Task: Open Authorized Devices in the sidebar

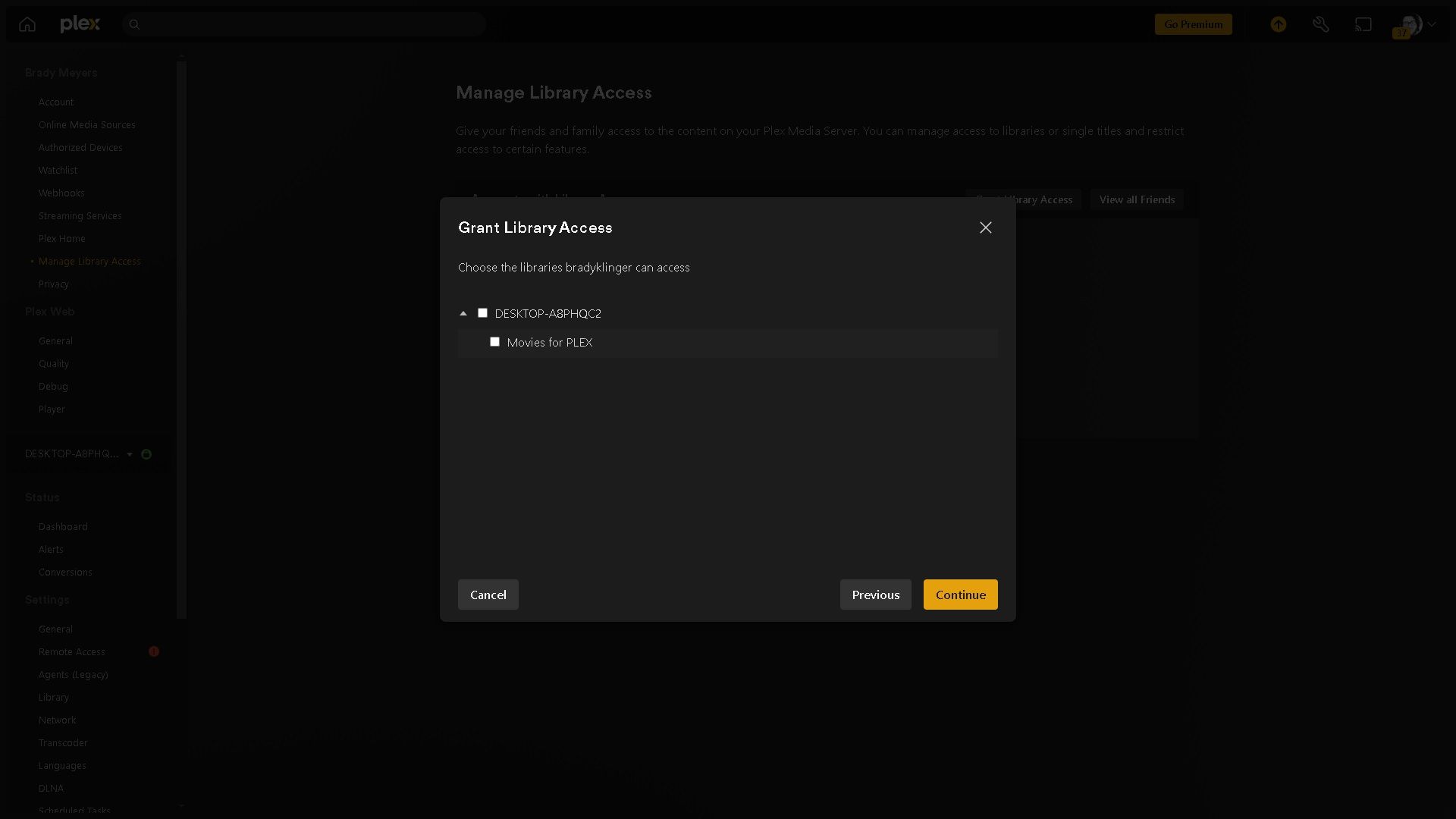Action: pyautogui.click(x=80, y=148)
